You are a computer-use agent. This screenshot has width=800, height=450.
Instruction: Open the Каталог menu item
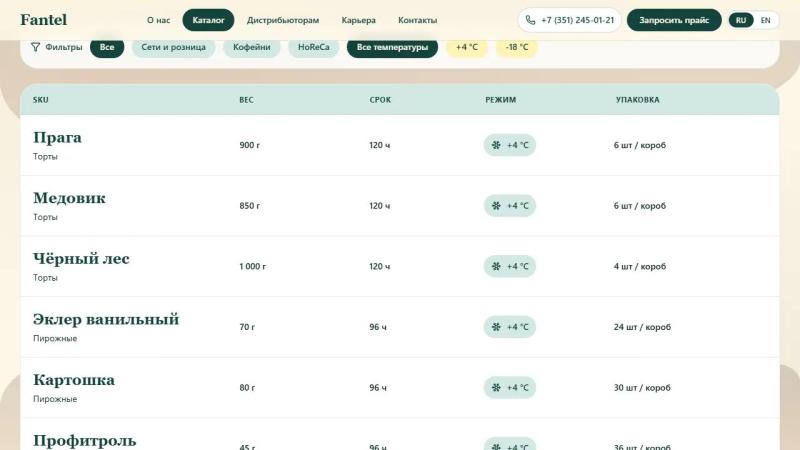coord(208,20)
